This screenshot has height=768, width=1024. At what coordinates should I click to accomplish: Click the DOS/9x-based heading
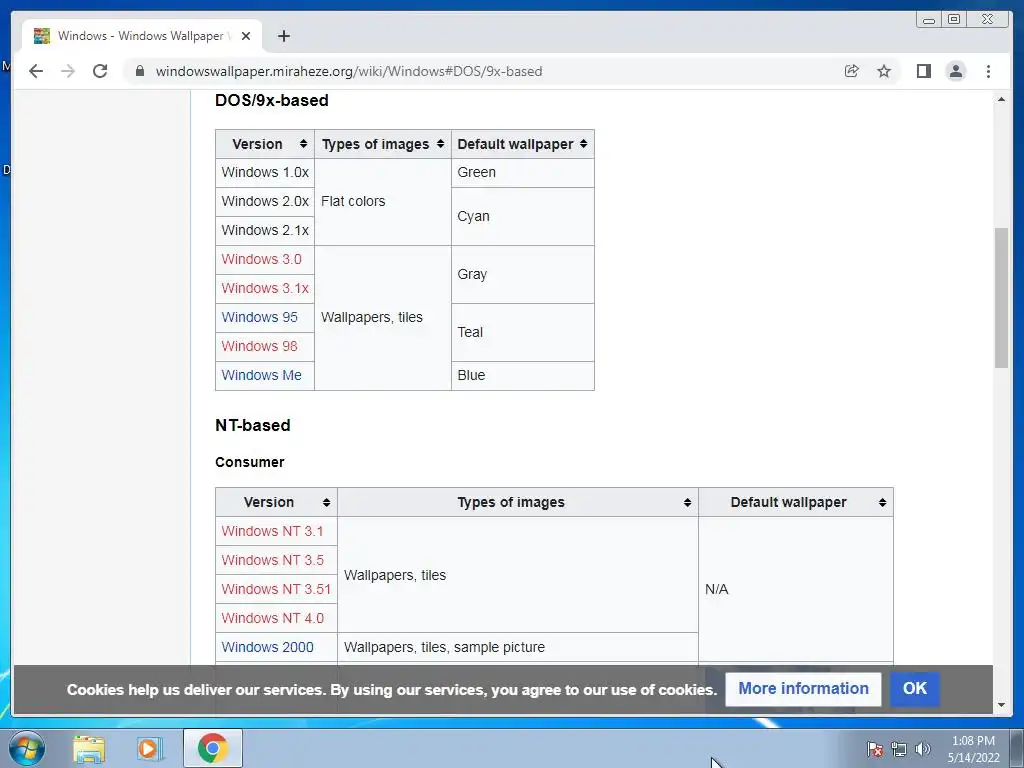[272, 101]
